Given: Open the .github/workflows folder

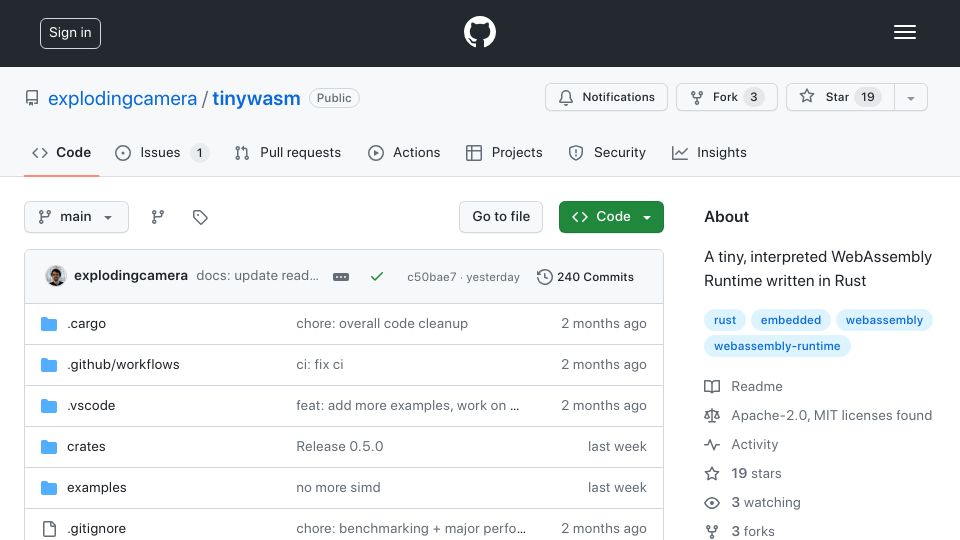Looking at the screenshot, I should click(123, 364).
